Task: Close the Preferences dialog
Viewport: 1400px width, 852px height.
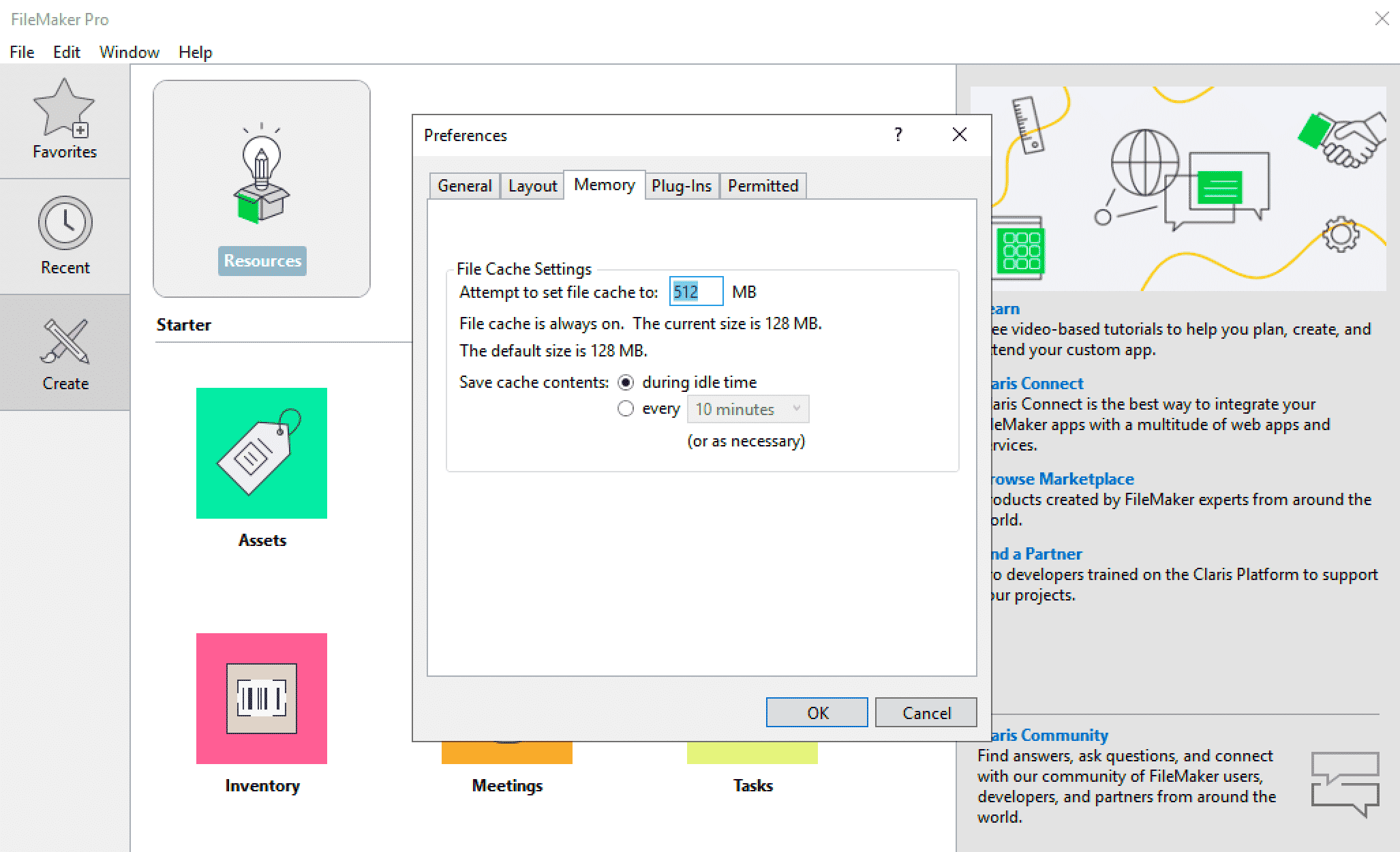Action: 960,135
